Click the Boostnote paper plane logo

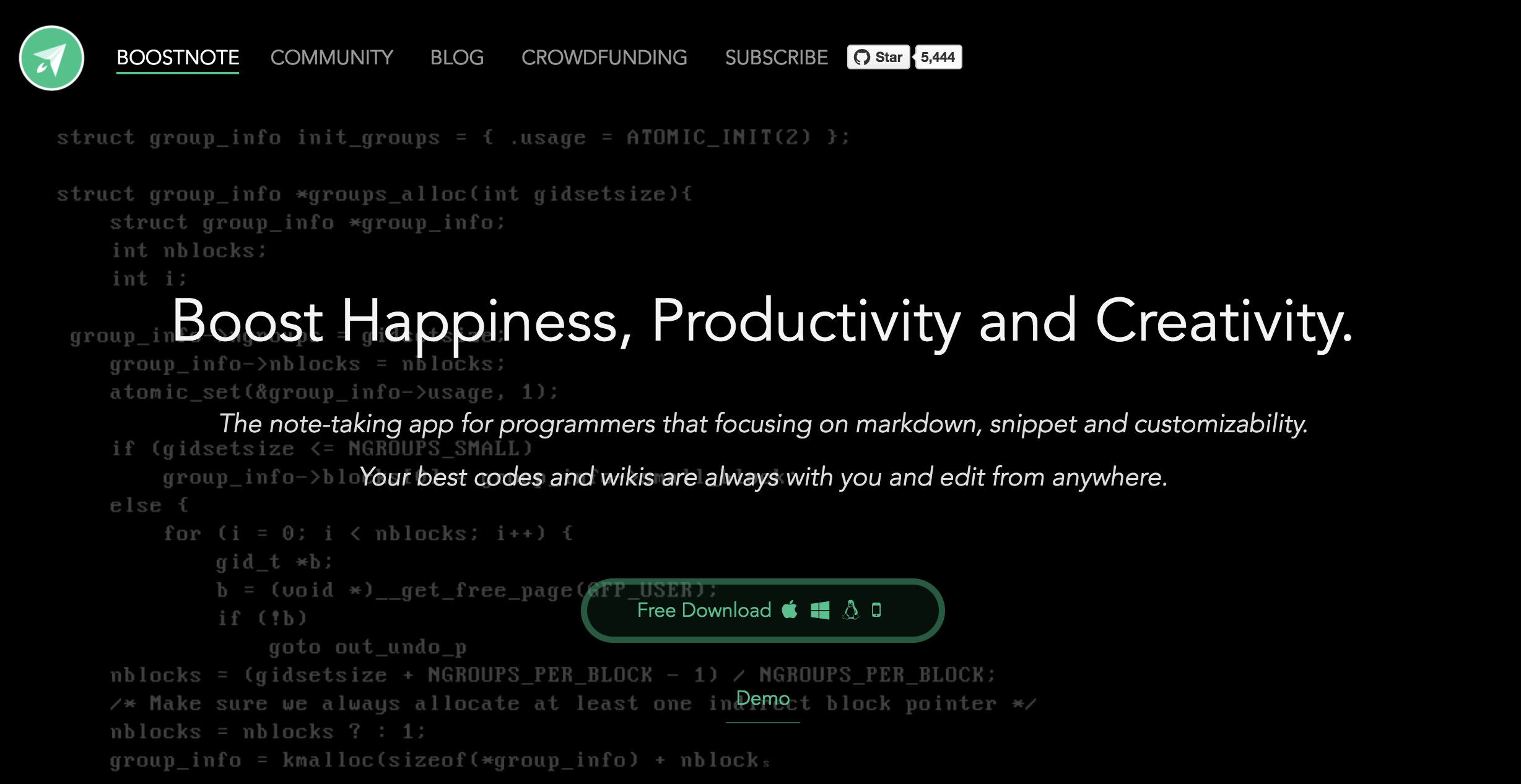tap(51, 58)
